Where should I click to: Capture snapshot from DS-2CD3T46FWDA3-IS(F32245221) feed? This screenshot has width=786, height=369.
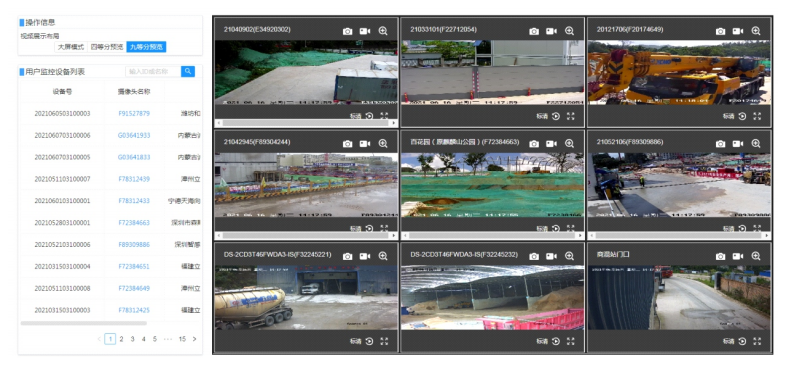347,256
